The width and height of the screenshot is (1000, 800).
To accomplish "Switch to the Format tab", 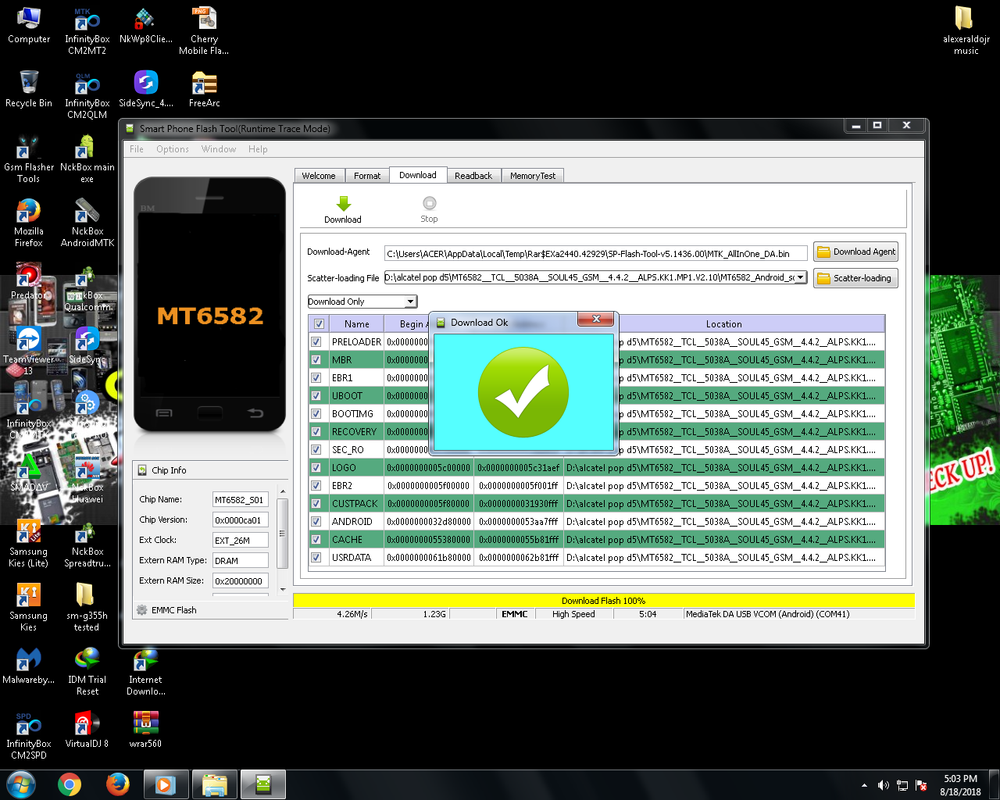I will pyautogui.click(x=367, y=175).
